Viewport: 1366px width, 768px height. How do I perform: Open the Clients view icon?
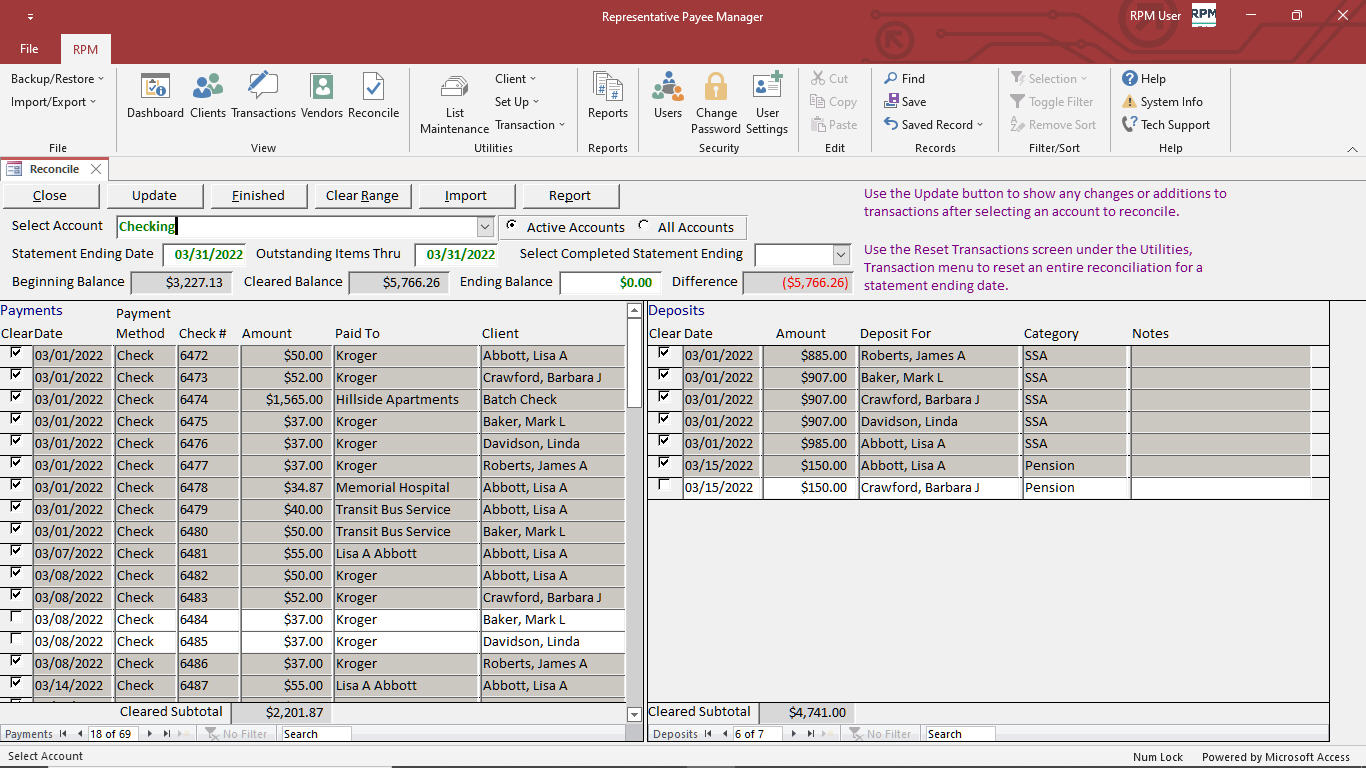[208, 96]
